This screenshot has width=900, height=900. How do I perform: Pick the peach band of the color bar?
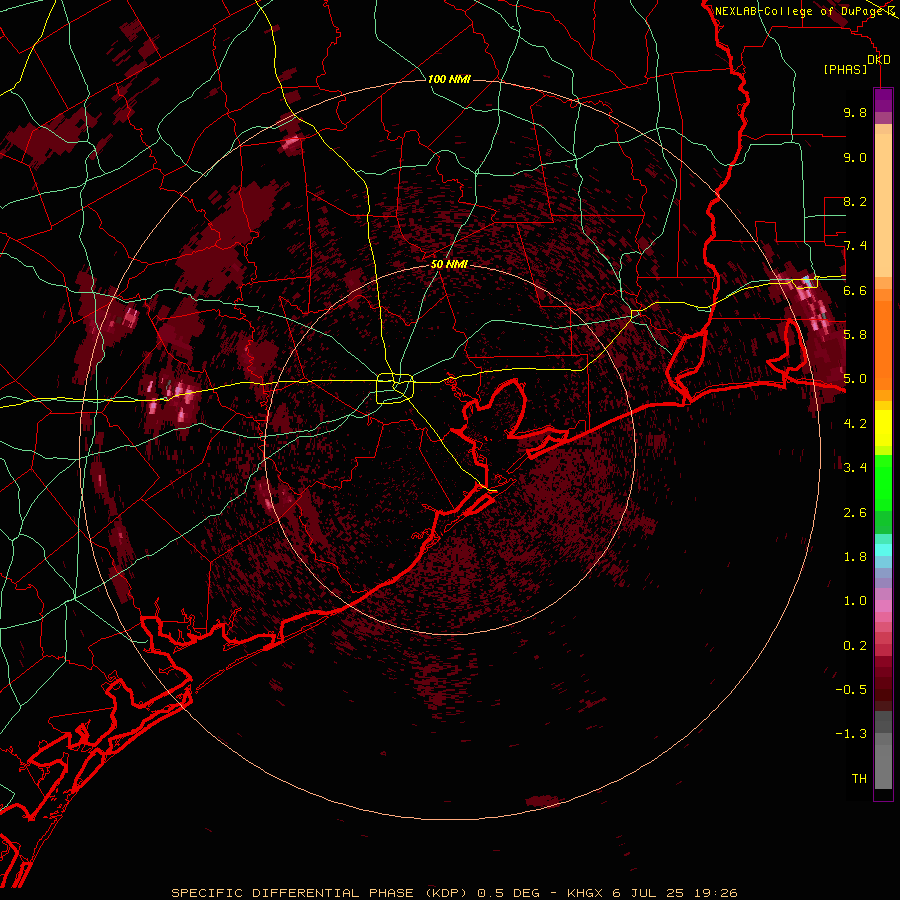883,201
